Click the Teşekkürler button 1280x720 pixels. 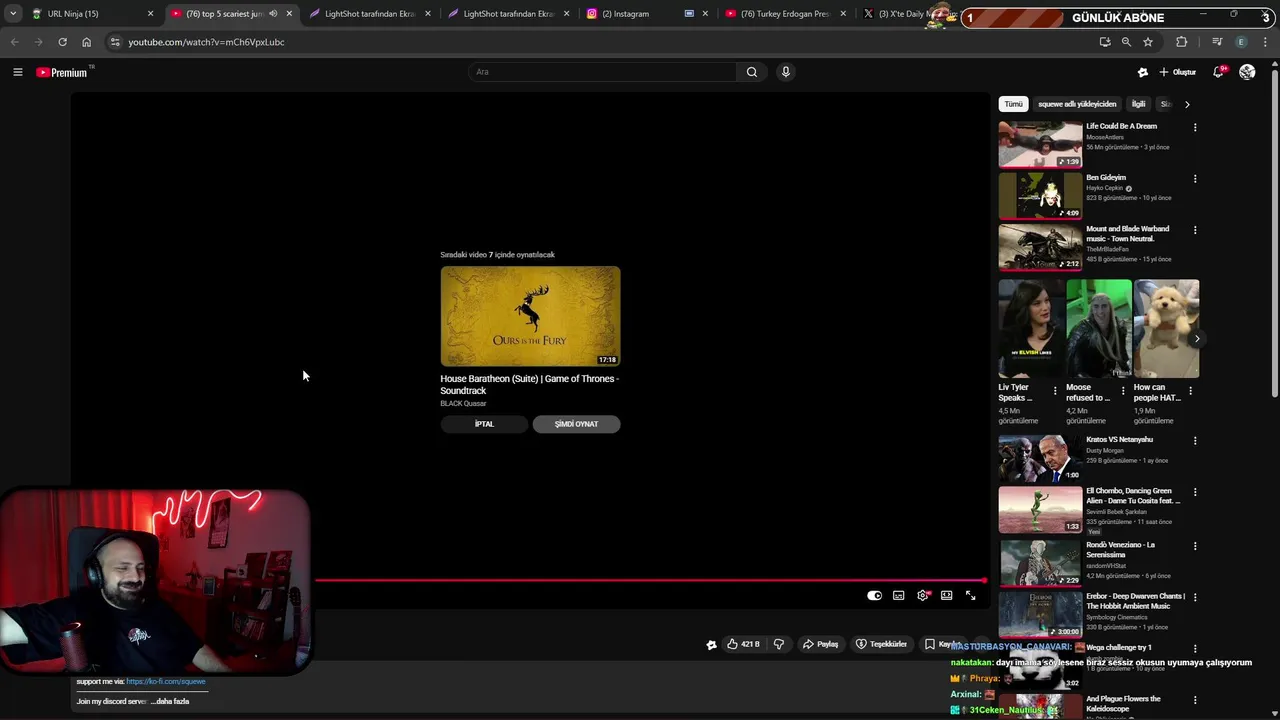881,644
